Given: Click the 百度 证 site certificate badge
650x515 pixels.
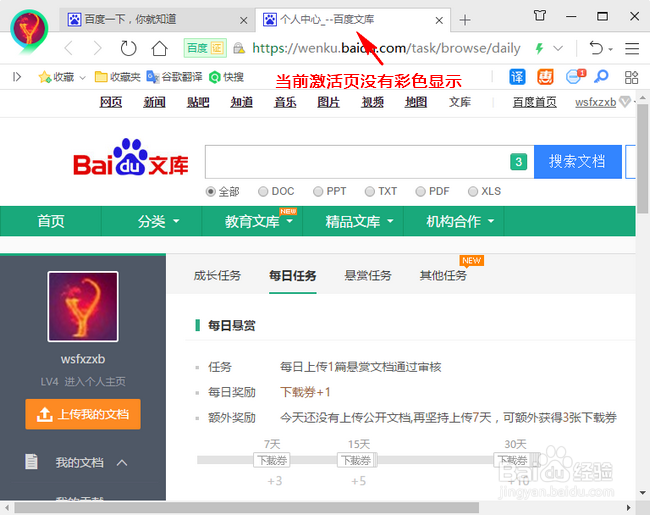Looking at the screenshot, I should 205,48.
